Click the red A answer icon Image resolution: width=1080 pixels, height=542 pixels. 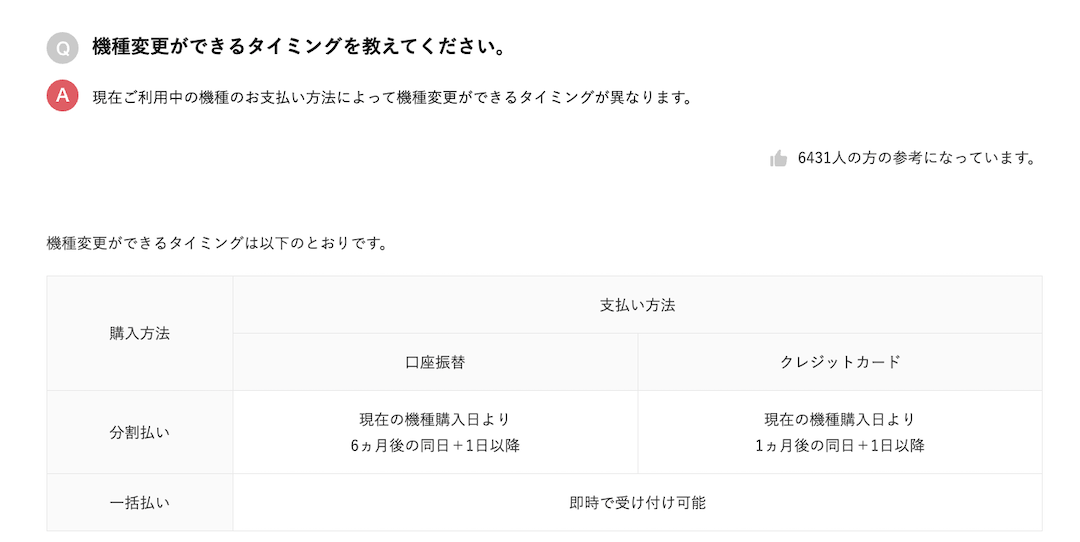(x=62, y=96)
